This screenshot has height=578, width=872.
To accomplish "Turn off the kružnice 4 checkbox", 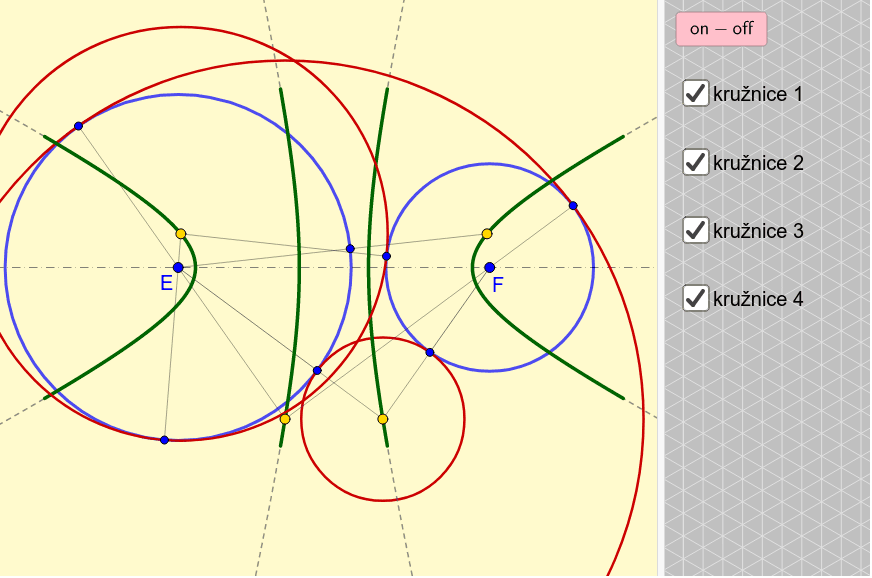I will [x=696, y=298].
